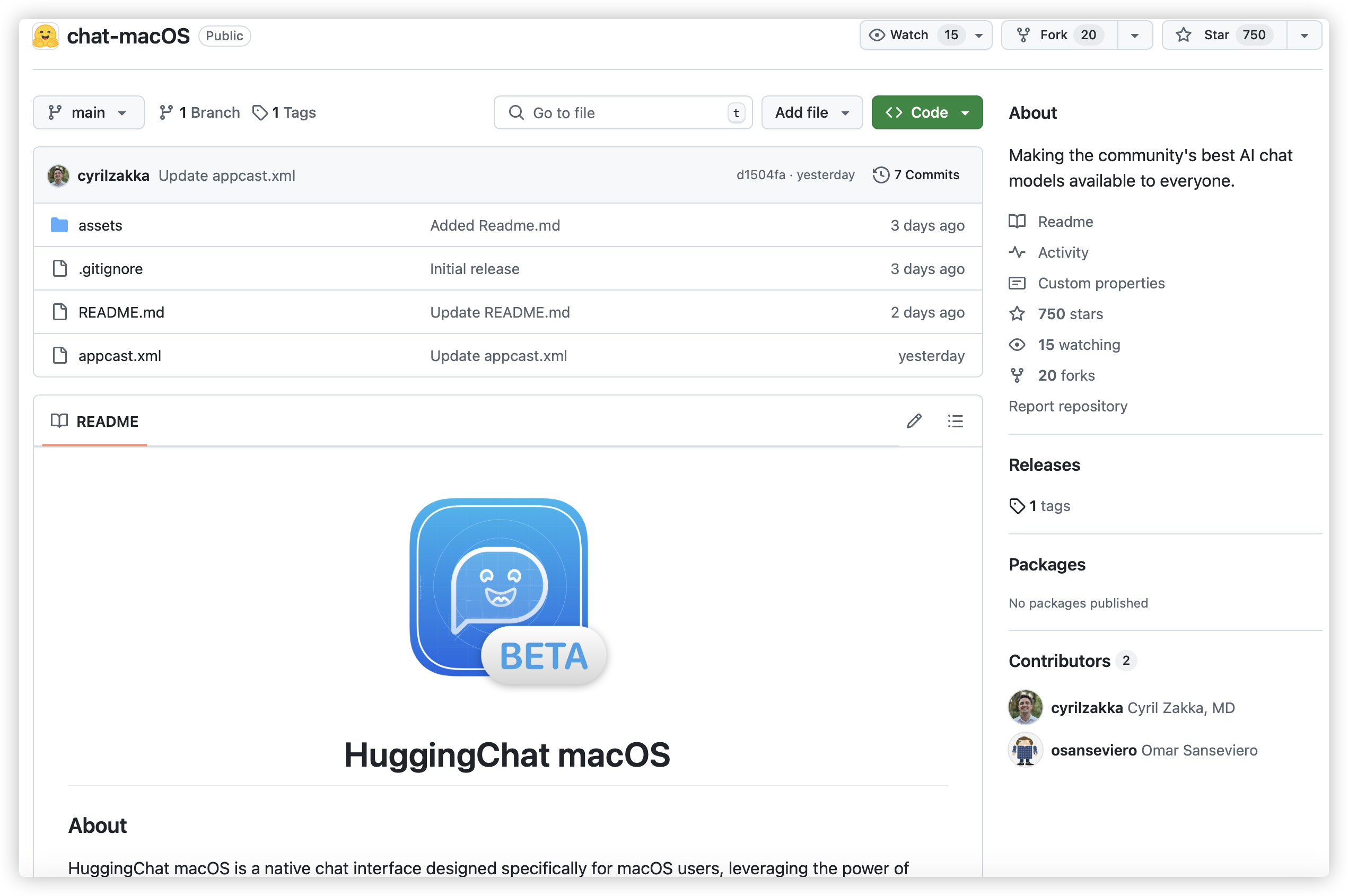The width and height of the screenshot is (1348, 896).
Task: Click the chat-macOS repository title
Action: click(x=128, y=36)
